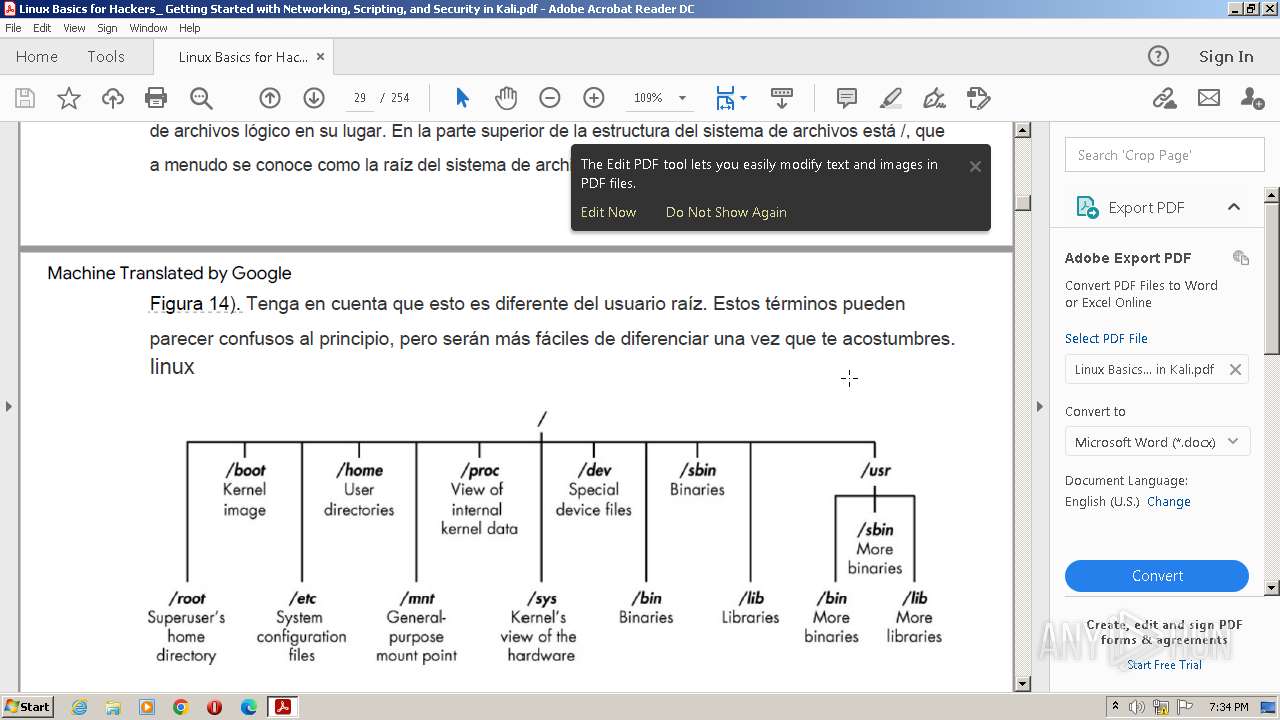Screen dimensions: 1280x720
Task: Open the Find text magnifier
Action: pyautogui.click(x=201, y=98)
